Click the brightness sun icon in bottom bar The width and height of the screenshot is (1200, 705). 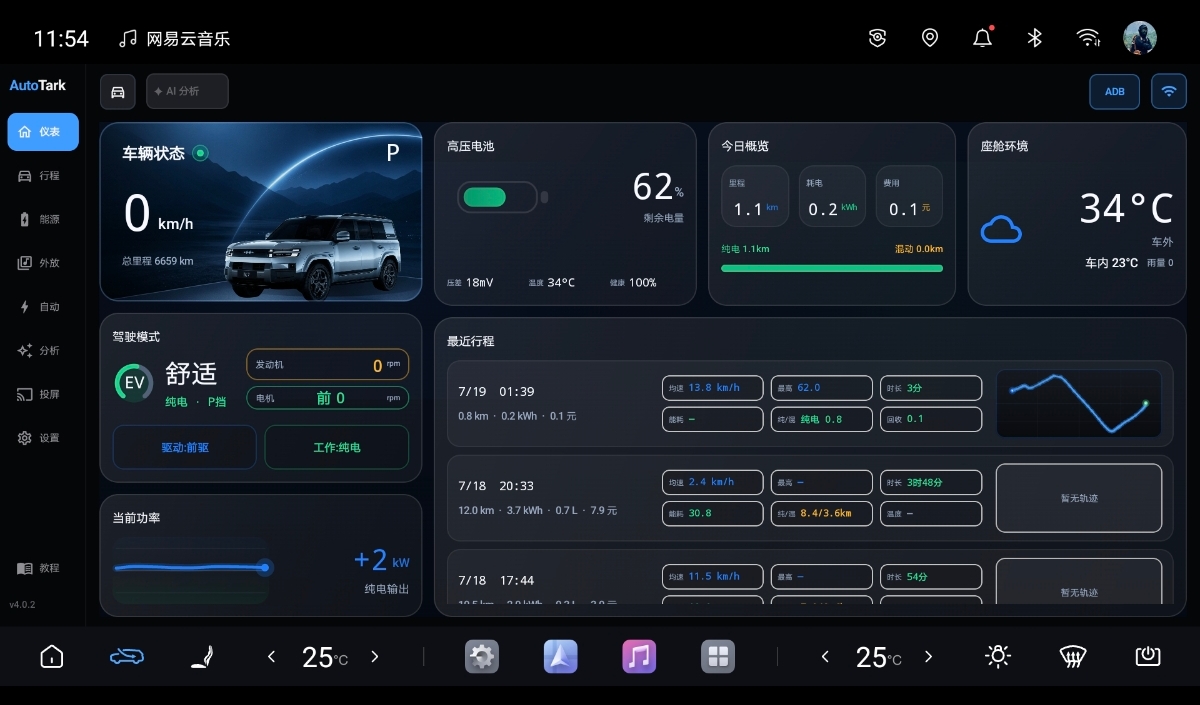(x=997, y=656)
